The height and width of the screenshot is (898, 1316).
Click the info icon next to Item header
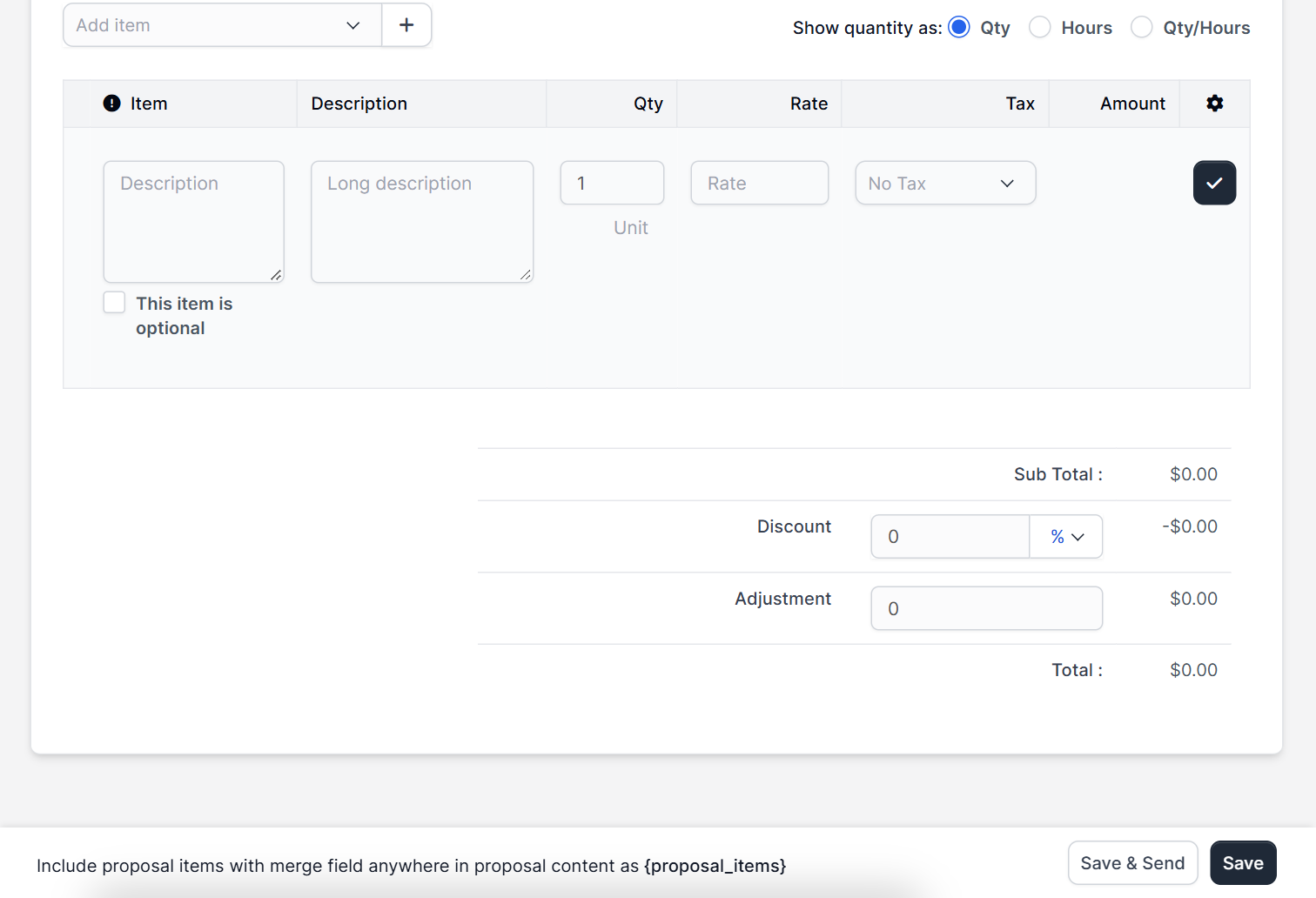tap(112, 104)
